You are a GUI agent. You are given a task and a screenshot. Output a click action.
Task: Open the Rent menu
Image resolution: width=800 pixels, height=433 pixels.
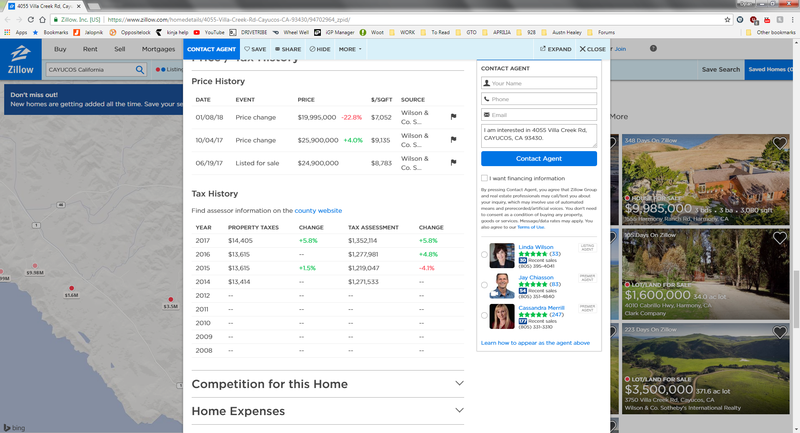(x=90, y=49)
